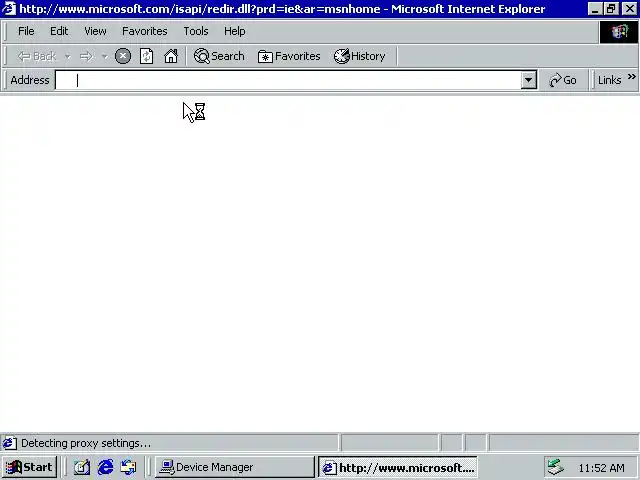This screenshot has height=480, width=640.
Task: Click the IE icon in title bar
Action: coord(9,9)
